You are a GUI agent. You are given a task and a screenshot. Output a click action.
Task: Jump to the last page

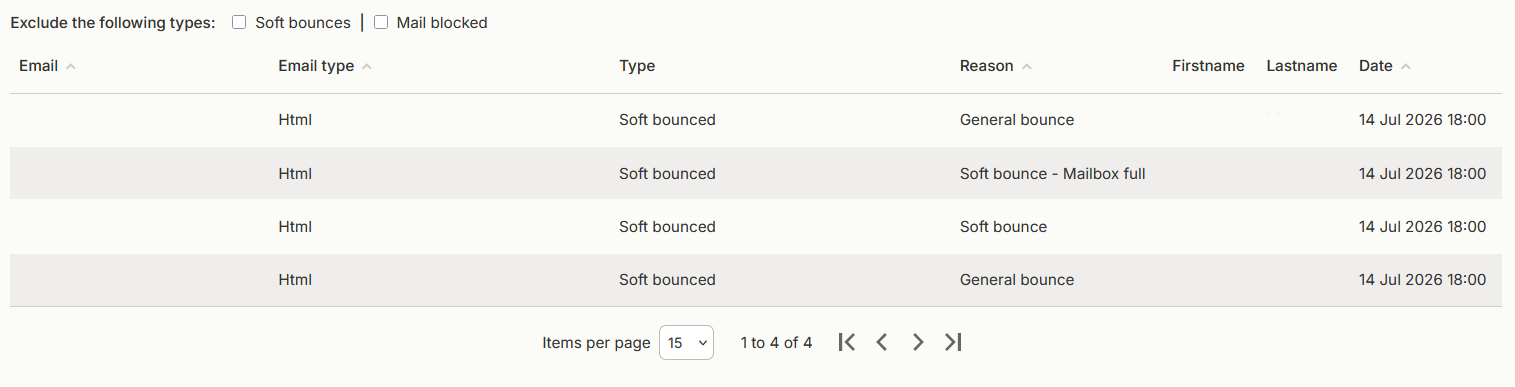point(953,342)
